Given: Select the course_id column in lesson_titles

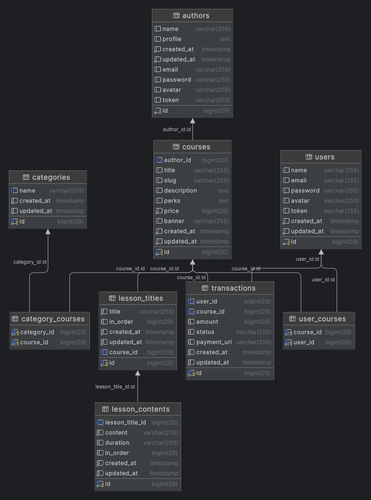Looking at the screenshot, I should click(137, 352).
